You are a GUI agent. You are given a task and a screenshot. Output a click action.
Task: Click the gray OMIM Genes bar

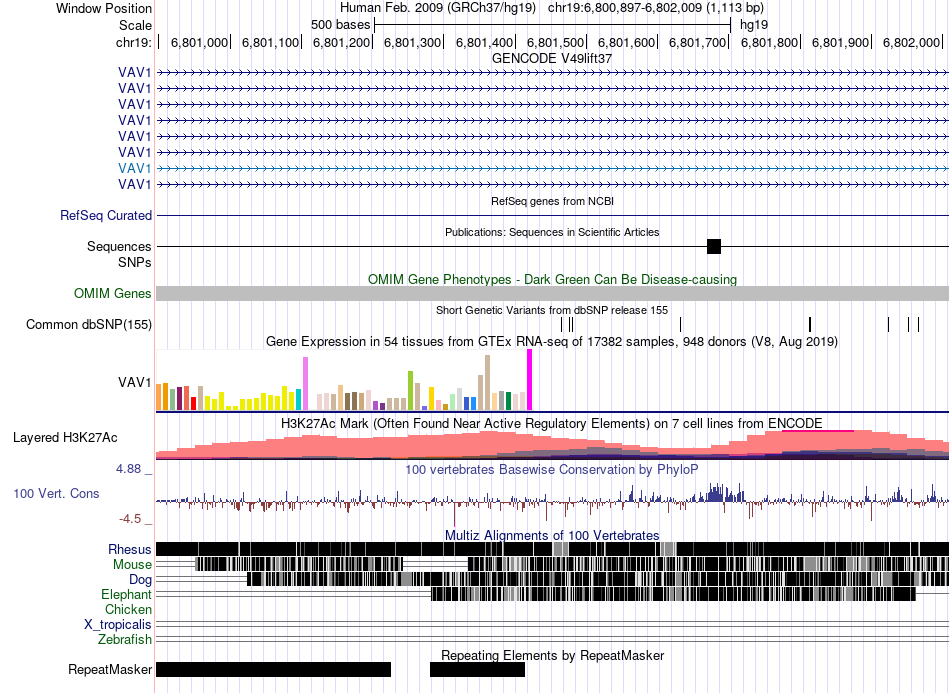click(553, 293)
